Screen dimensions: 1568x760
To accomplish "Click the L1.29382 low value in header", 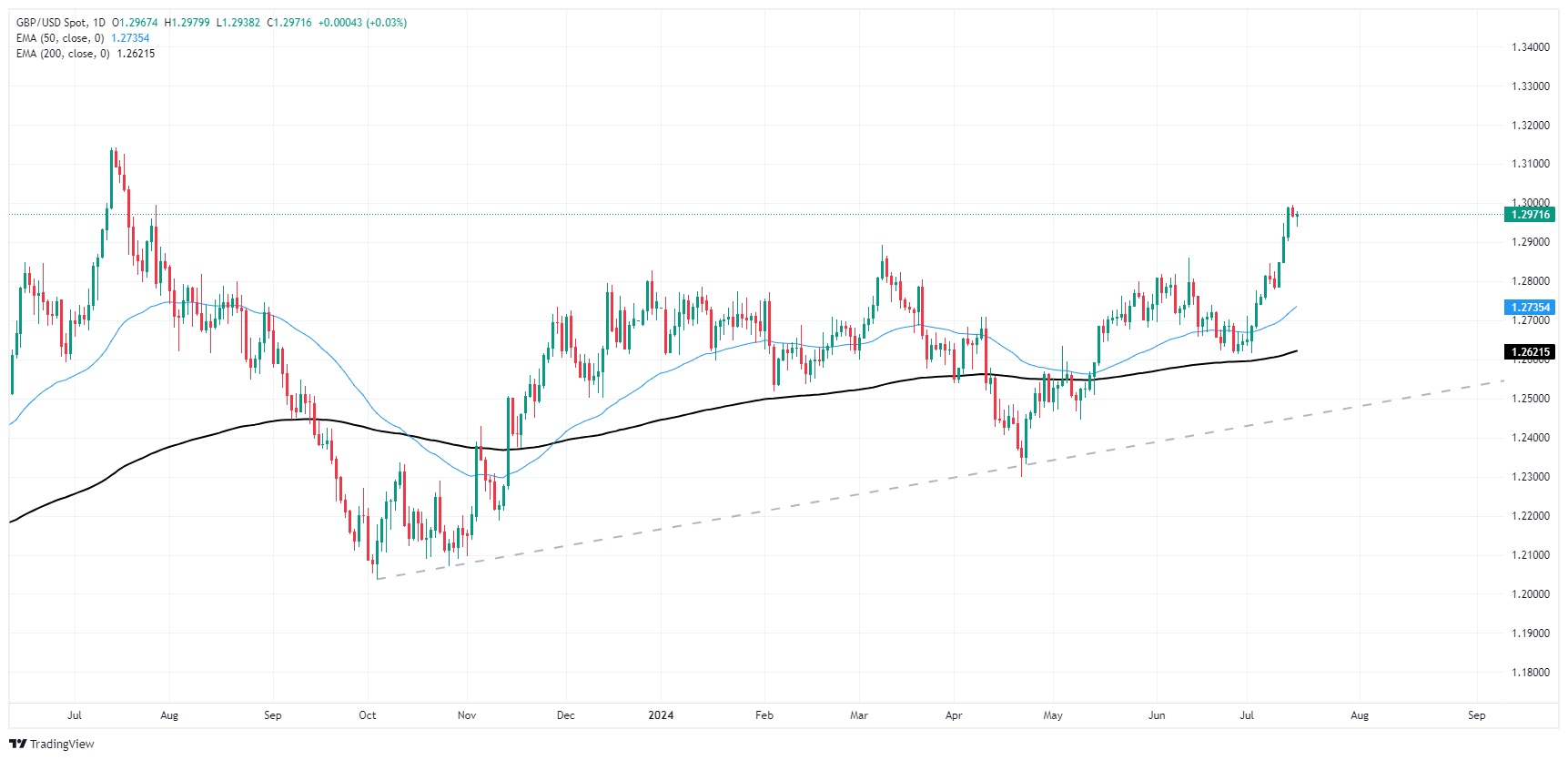I will click(x=238, y=23).
